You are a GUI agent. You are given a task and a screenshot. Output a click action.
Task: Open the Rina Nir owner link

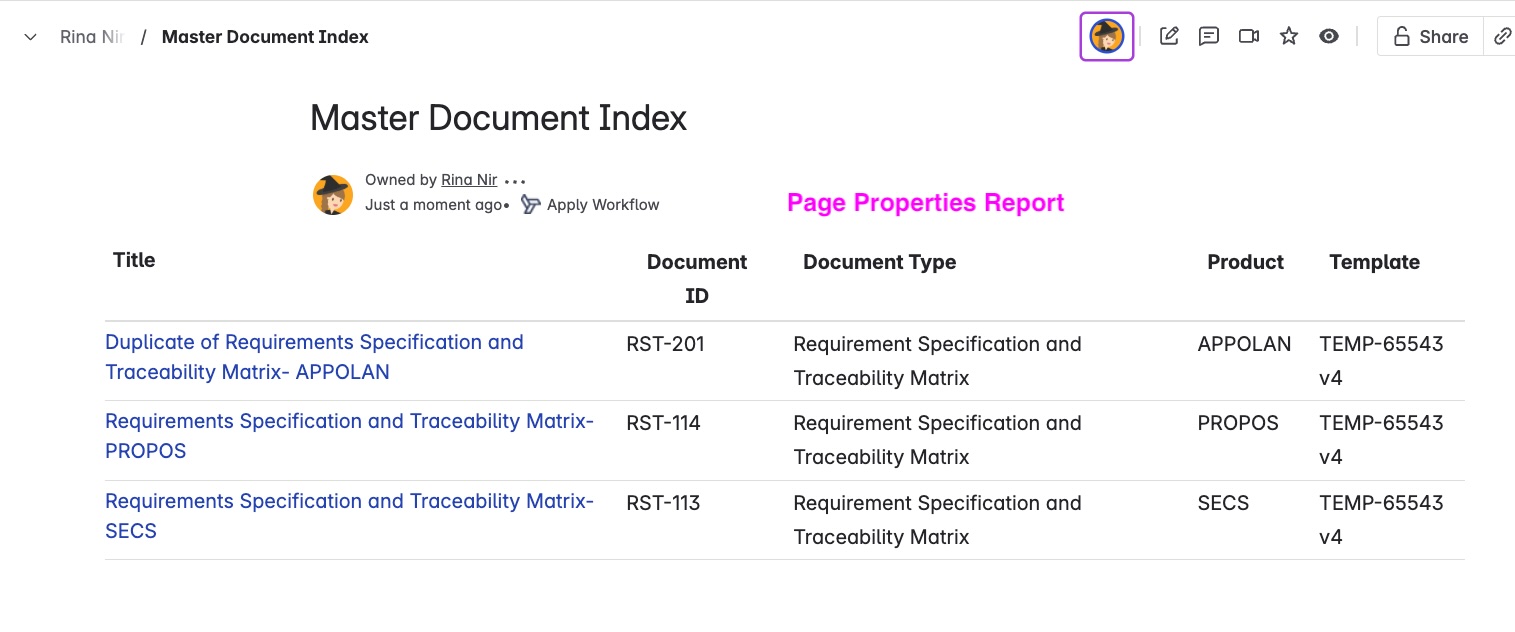click(469, 180)
